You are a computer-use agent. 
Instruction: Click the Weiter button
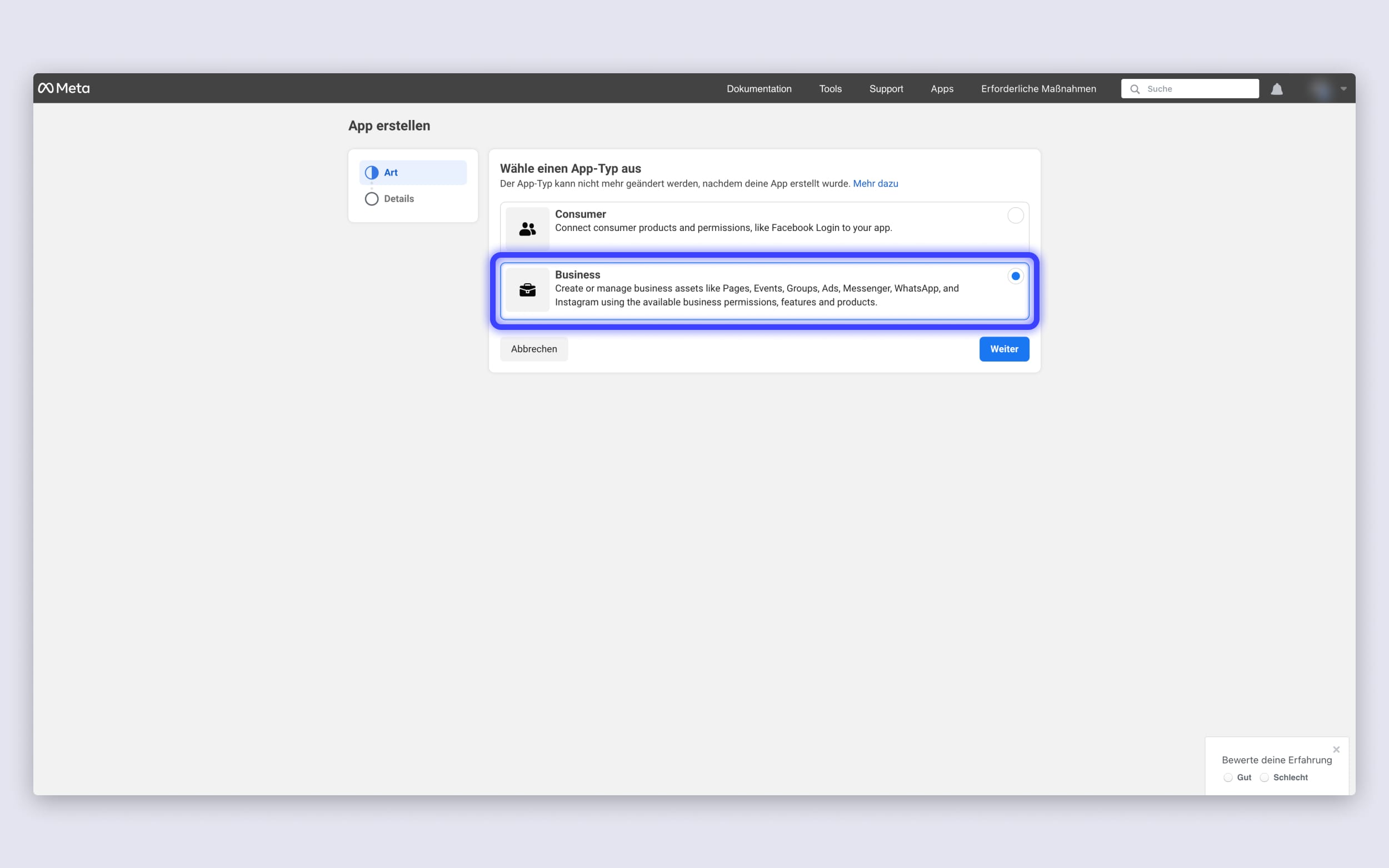(1004, 349)
